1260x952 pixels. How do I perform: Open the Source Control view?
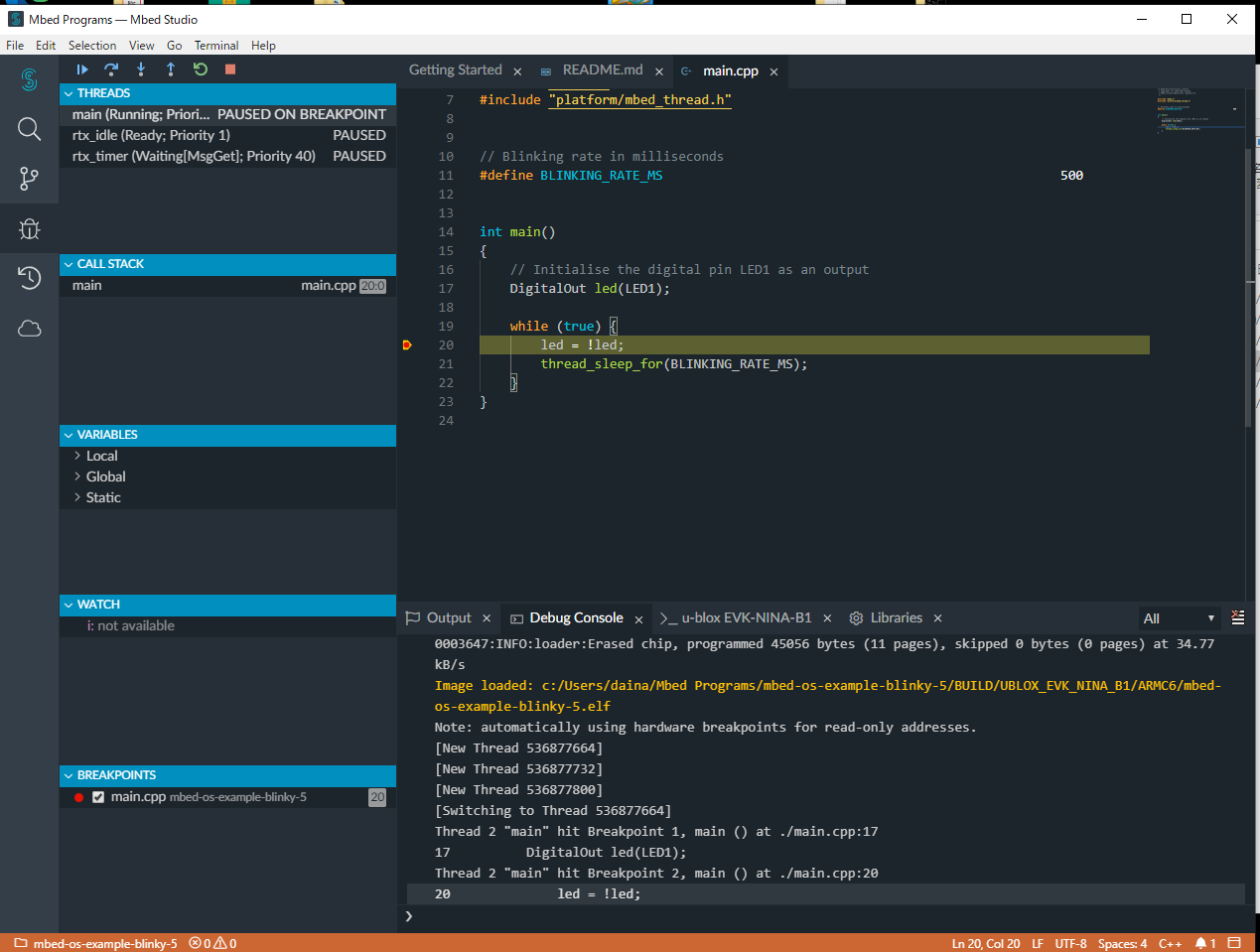pyautogui.click(x=29, y=179)
